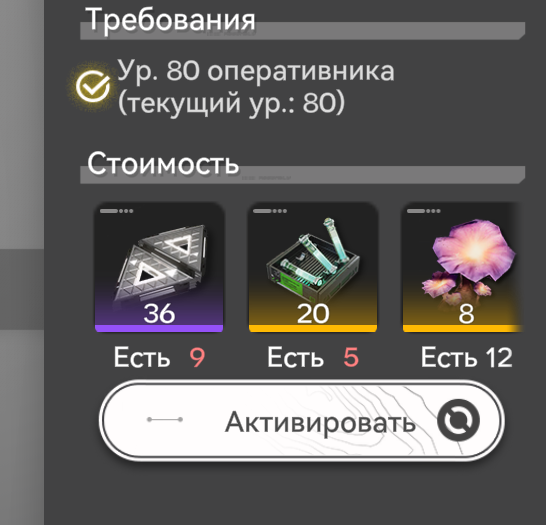Click the Стоимость section header
The image size is (546, 525).
163,164
